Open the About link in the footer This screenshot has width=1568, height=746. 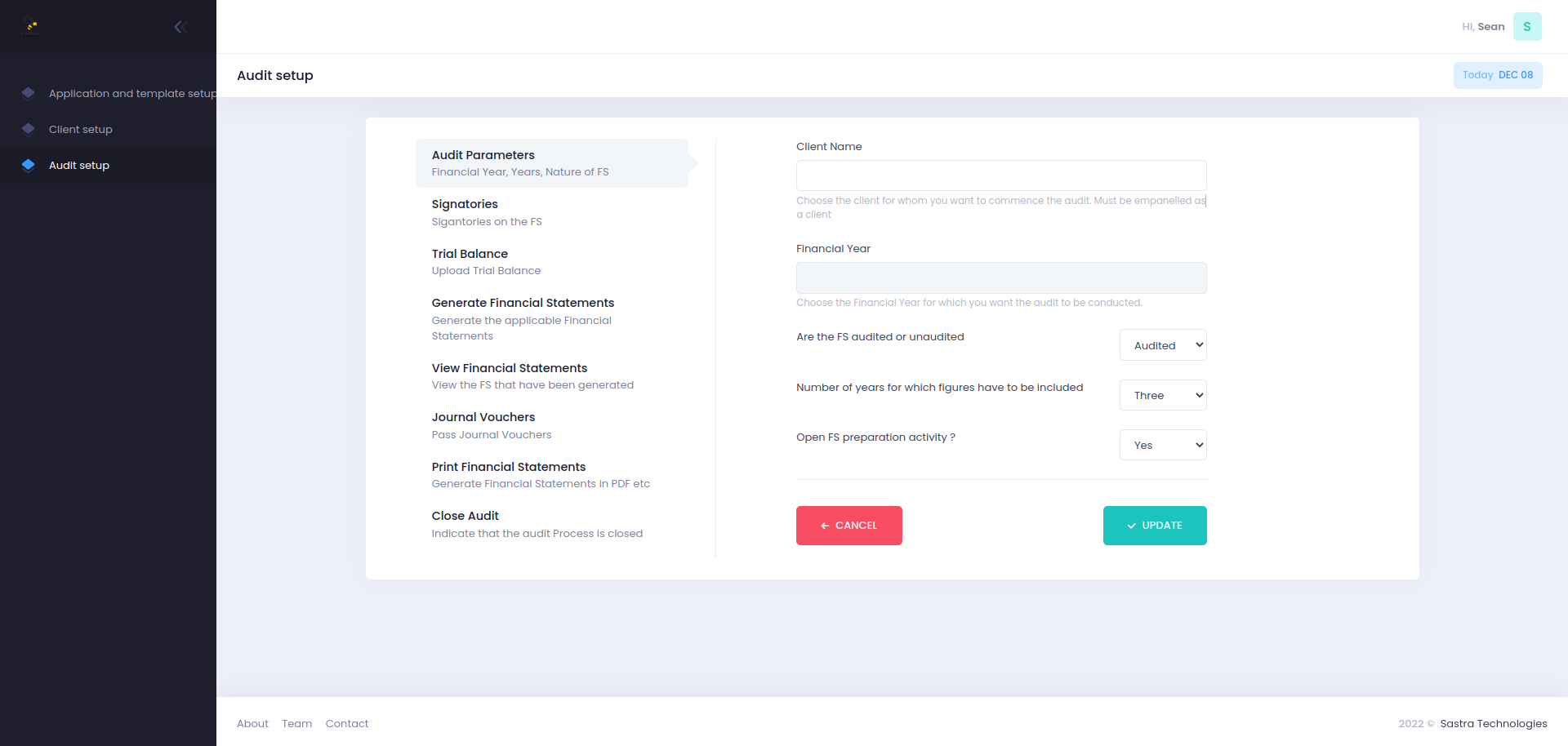(x=252, y=723)
